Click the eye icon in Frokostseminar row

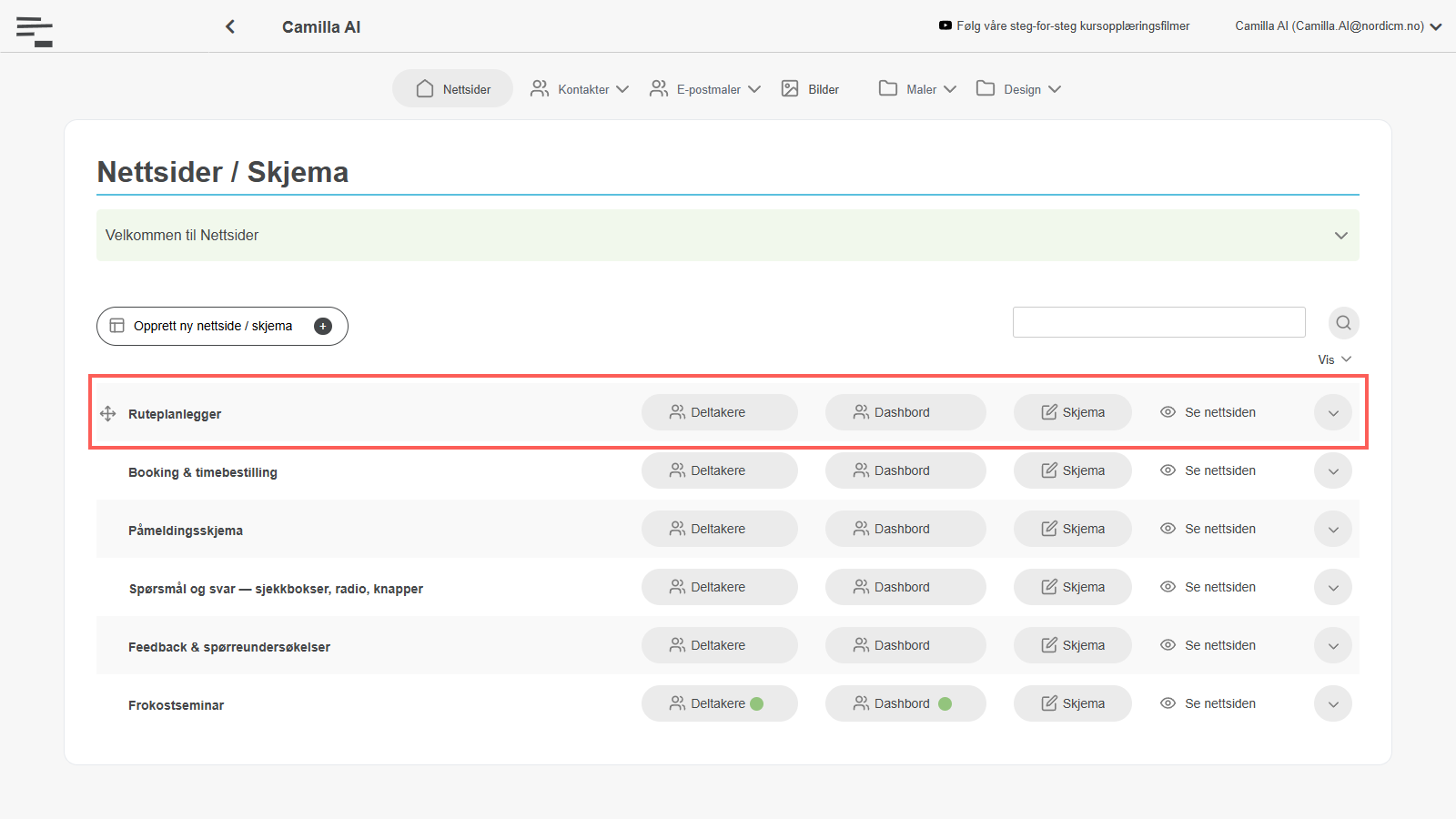coord(1168,703)
